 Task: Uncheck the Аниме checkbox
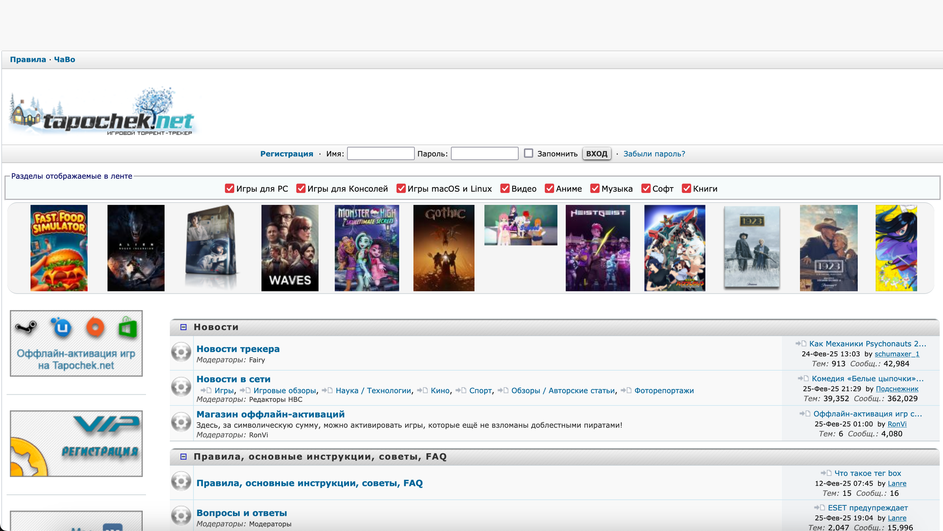coord(549,188)
